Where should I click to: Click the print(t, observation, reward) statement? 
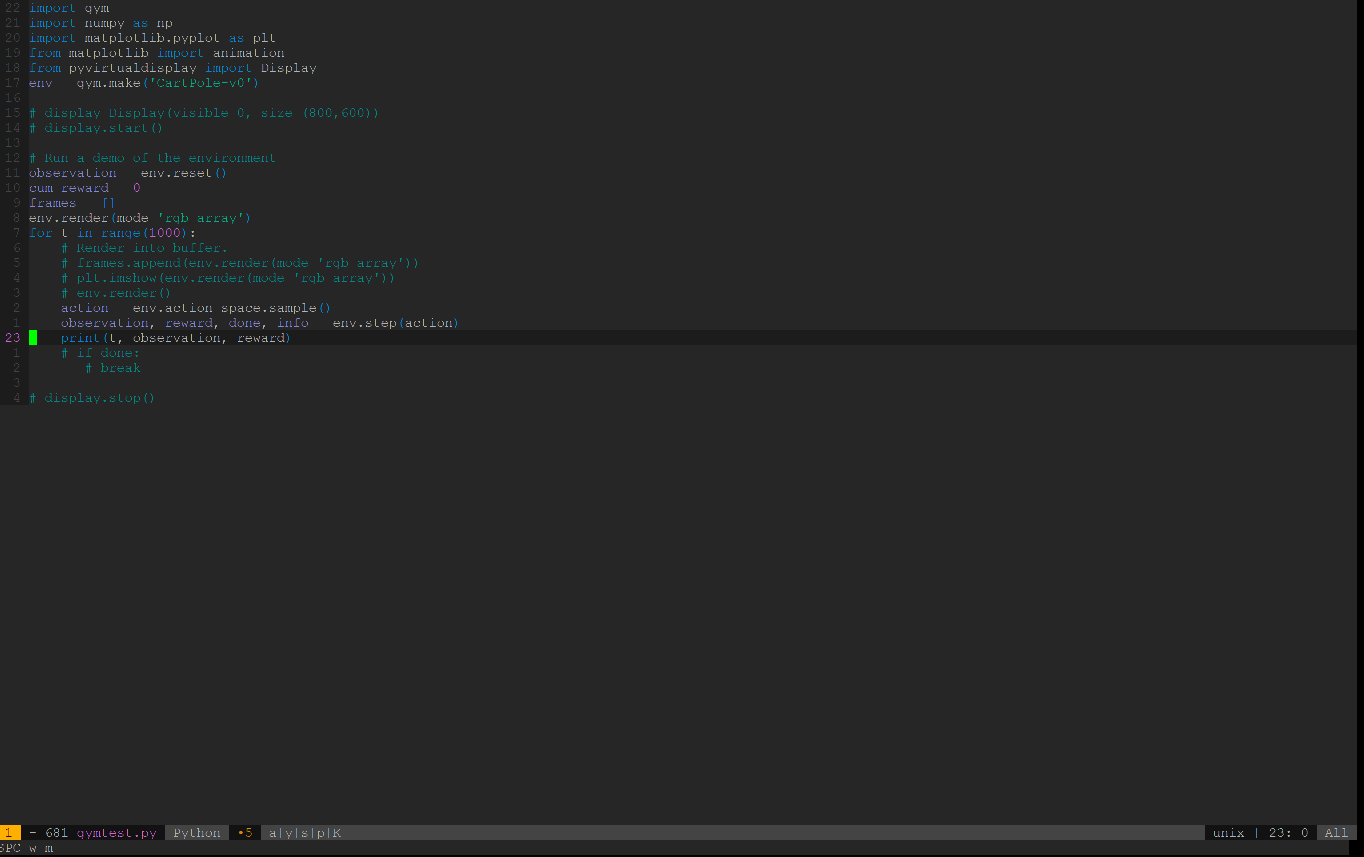point(175,337)
